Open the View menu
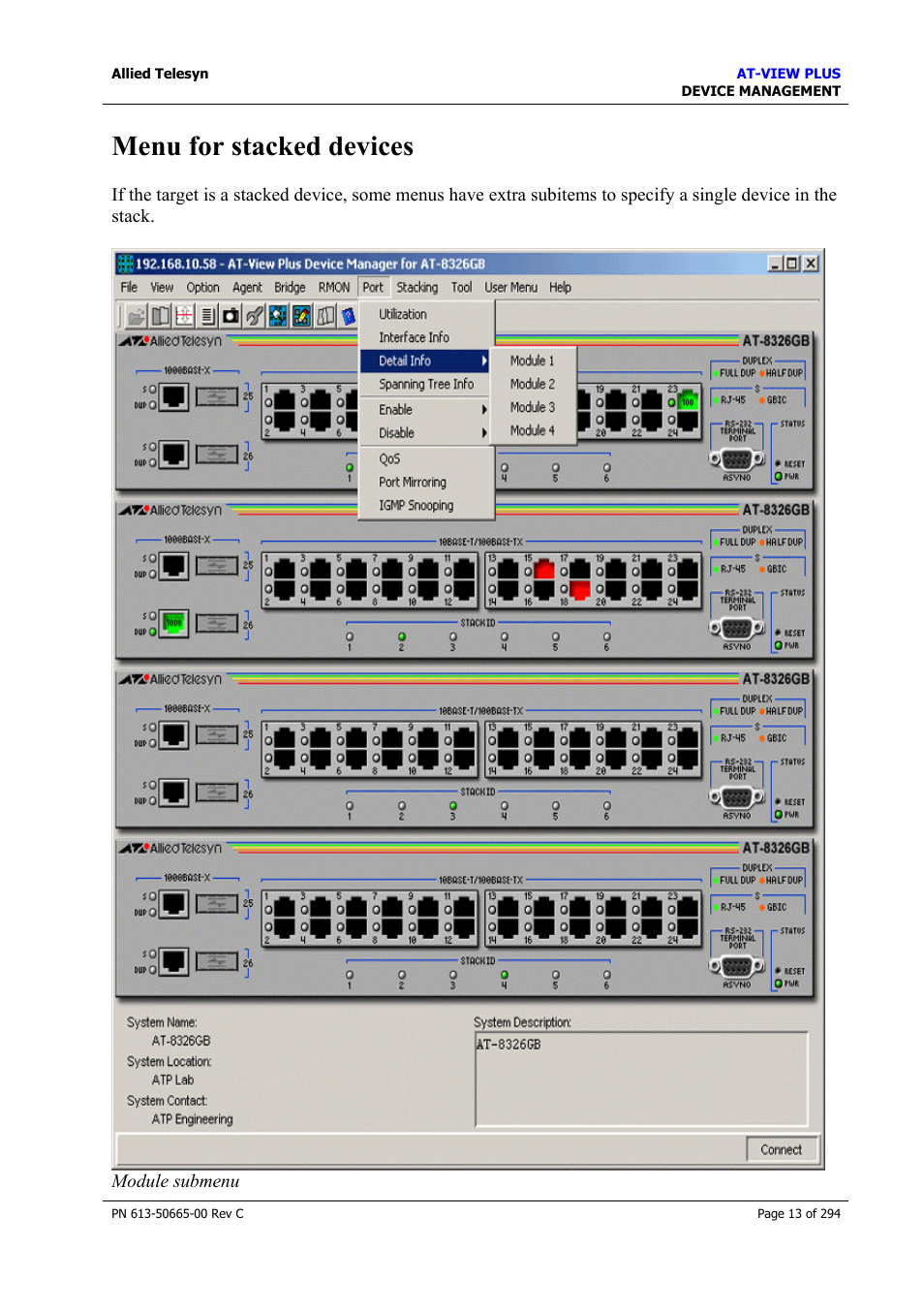This screenshot has height=1309, width=924. 162,288
